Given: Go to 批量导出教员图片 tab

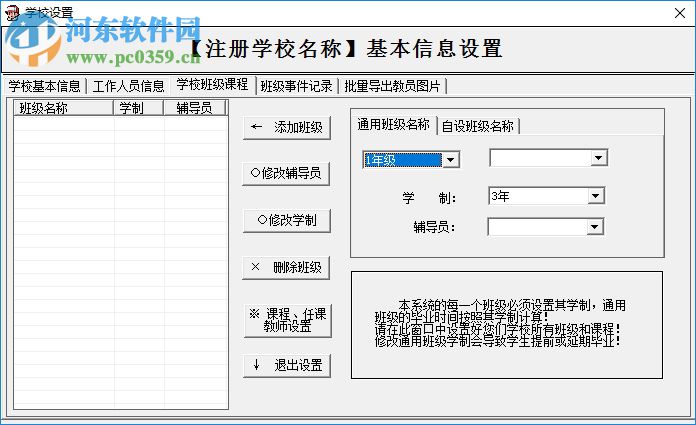Looking at the screenshot, I should 392,86.
